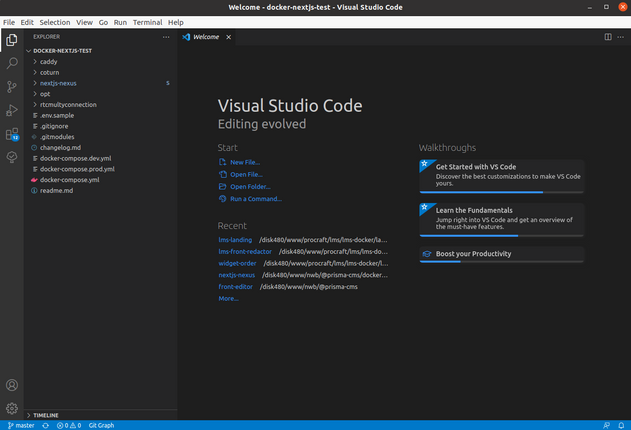Open Git Graph from status bar
Viewport: 631px width, 430px height.
pos(101,425)
